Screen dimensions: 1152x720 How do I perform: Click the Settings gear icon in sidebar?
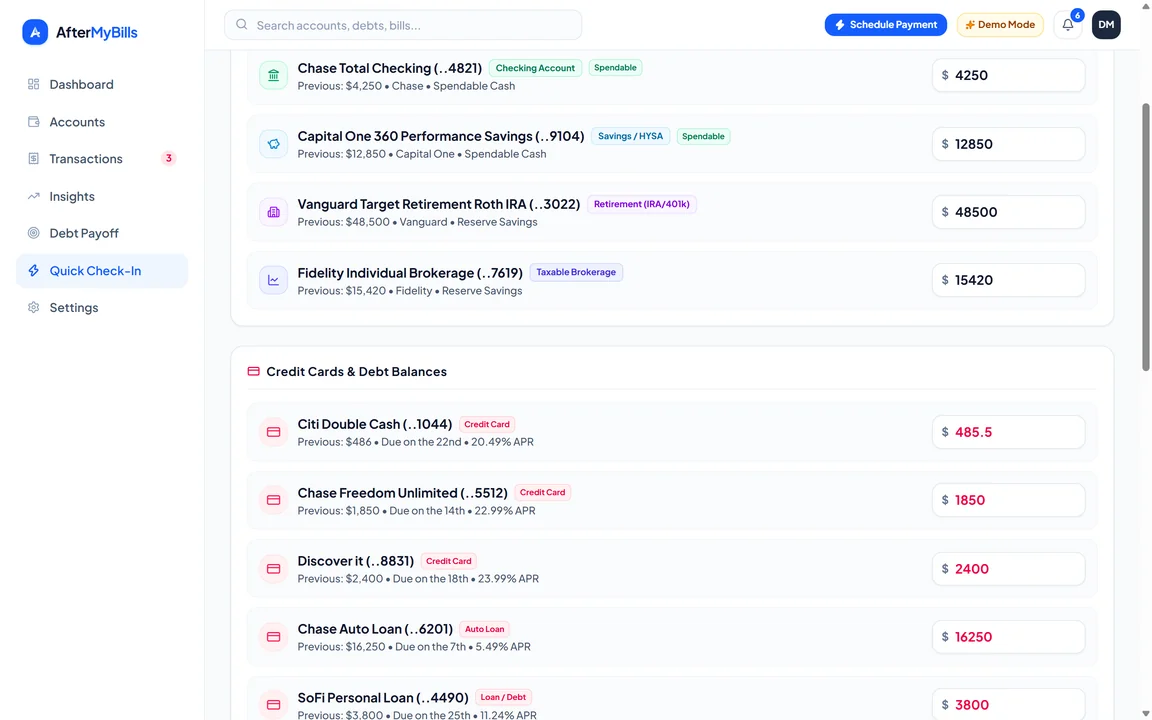pyautogui.click(x=34, y=308)
